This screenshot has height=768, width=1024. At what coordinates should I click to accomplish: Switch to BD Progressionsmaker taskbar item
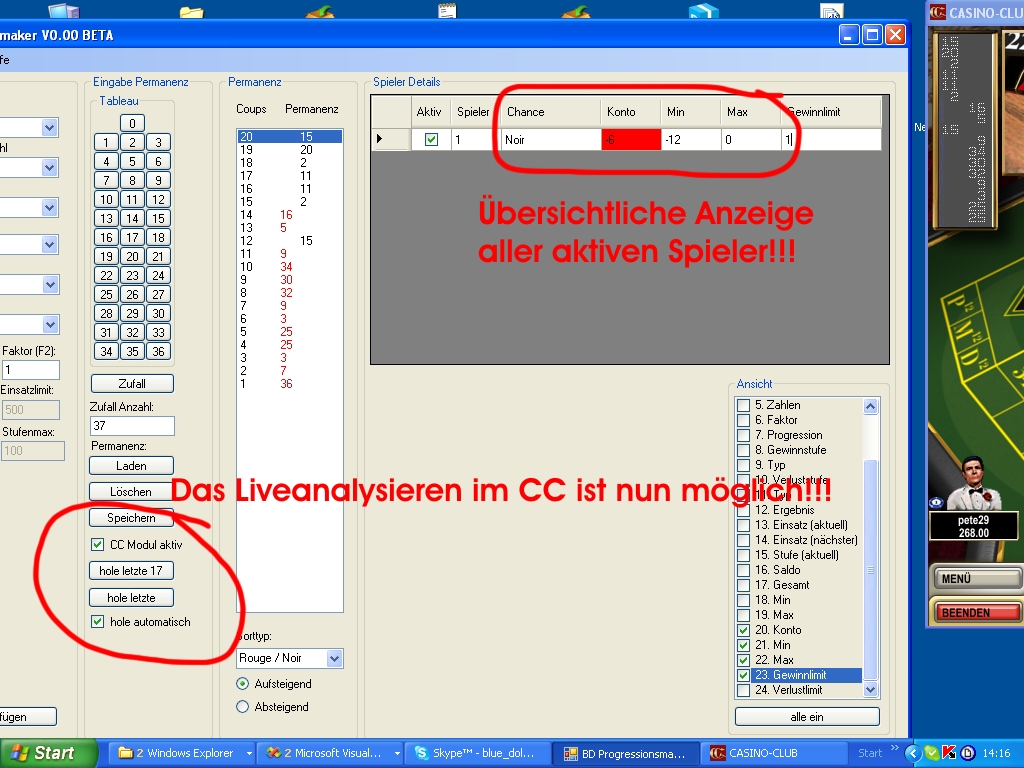point(626,753)
